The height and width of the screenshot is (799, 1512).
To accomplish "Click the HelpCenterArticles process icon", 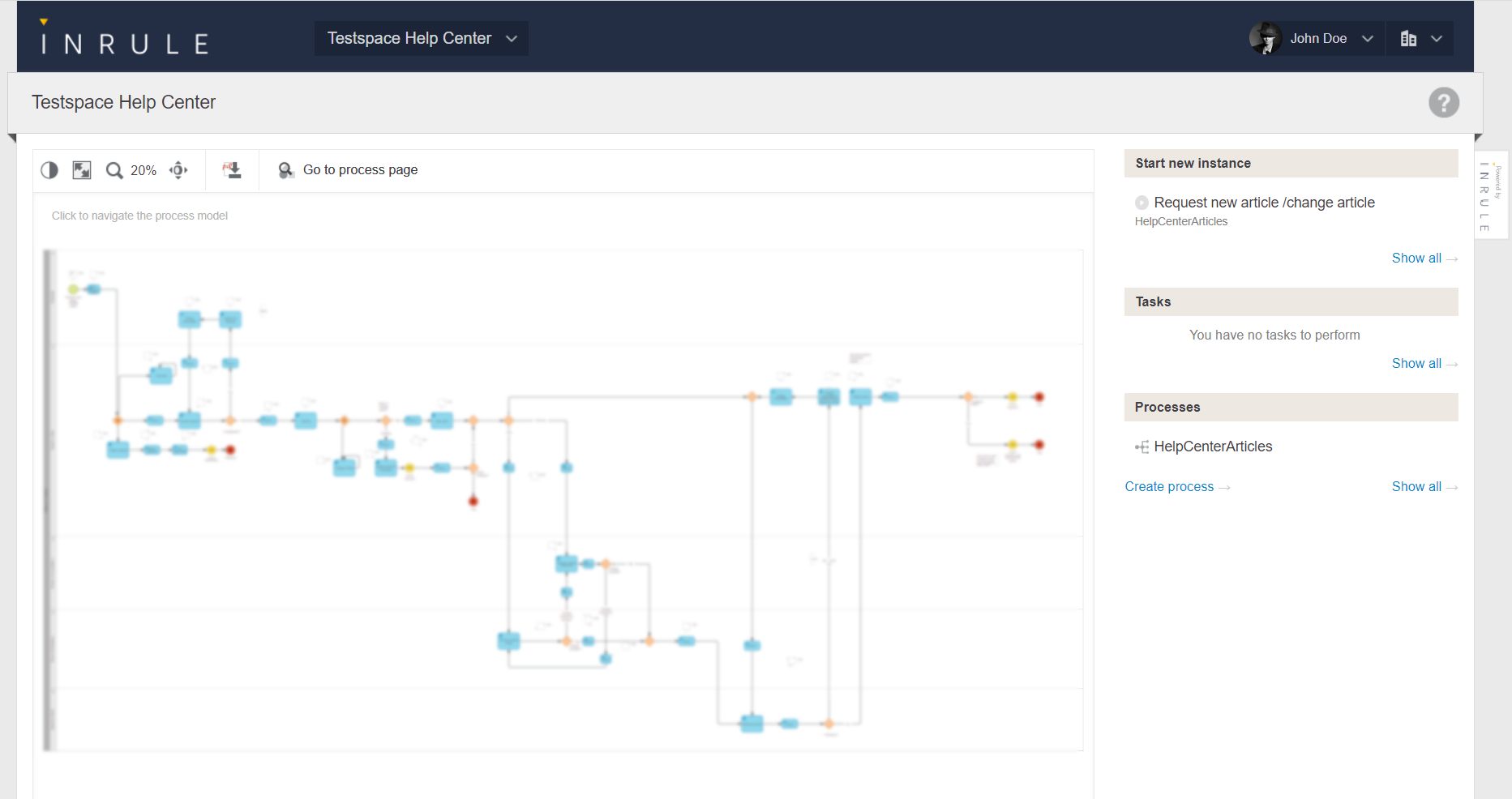I will tap(1141, 446).
